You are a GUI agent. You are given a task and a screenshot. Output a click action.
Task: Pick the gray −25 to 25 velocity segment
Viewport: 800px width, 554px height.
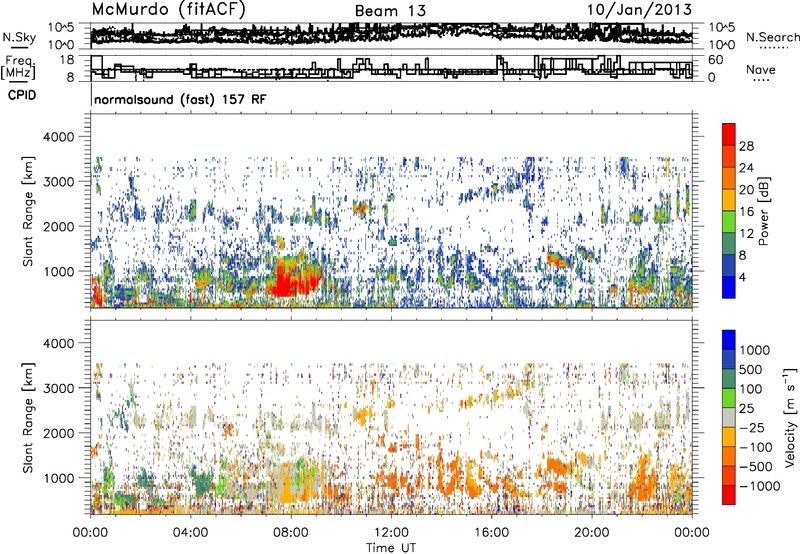[x=729, y=417]
